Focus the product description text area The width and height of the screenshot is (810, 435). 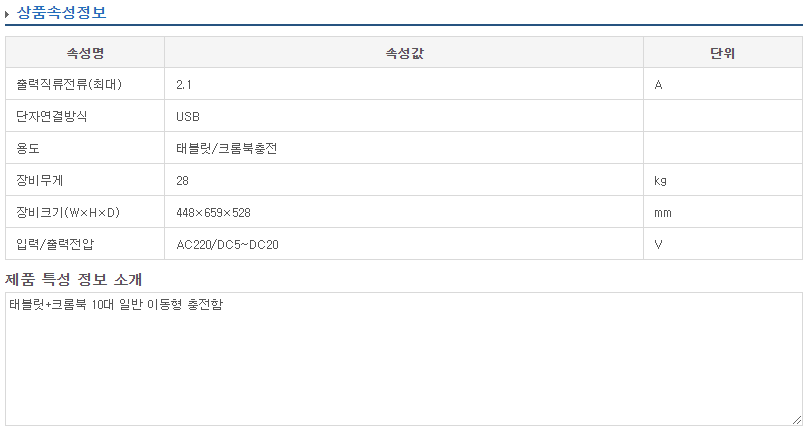(404, 359)
